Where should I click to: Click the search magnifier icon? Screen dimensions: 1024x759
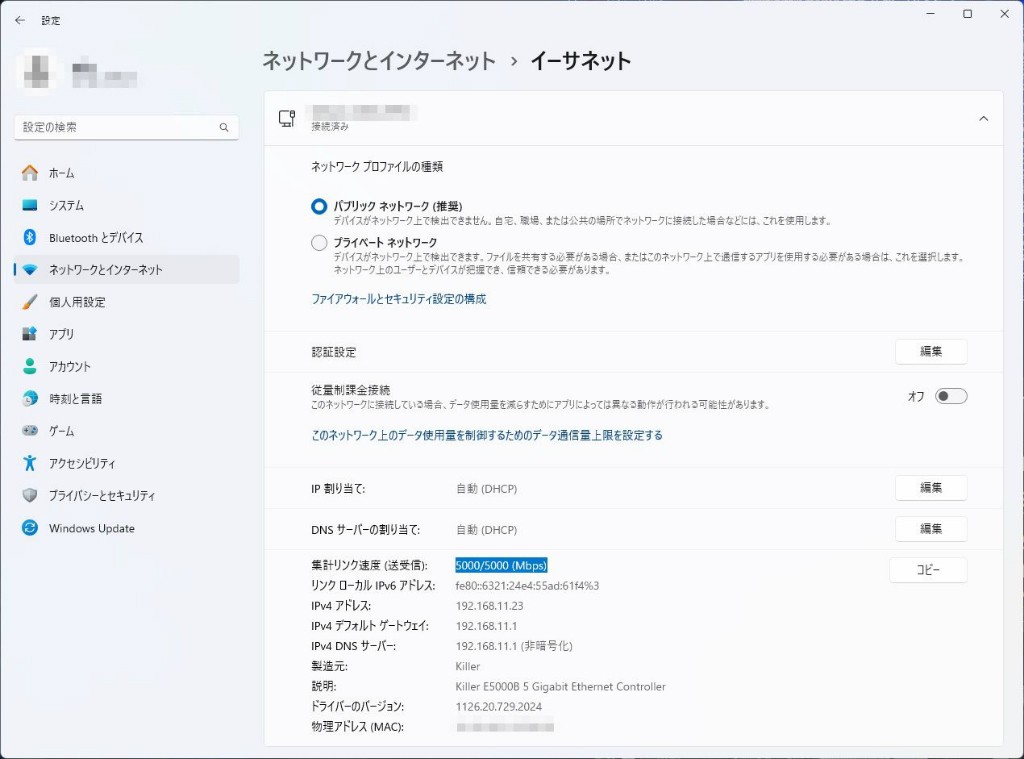click(x=224, y=128)
